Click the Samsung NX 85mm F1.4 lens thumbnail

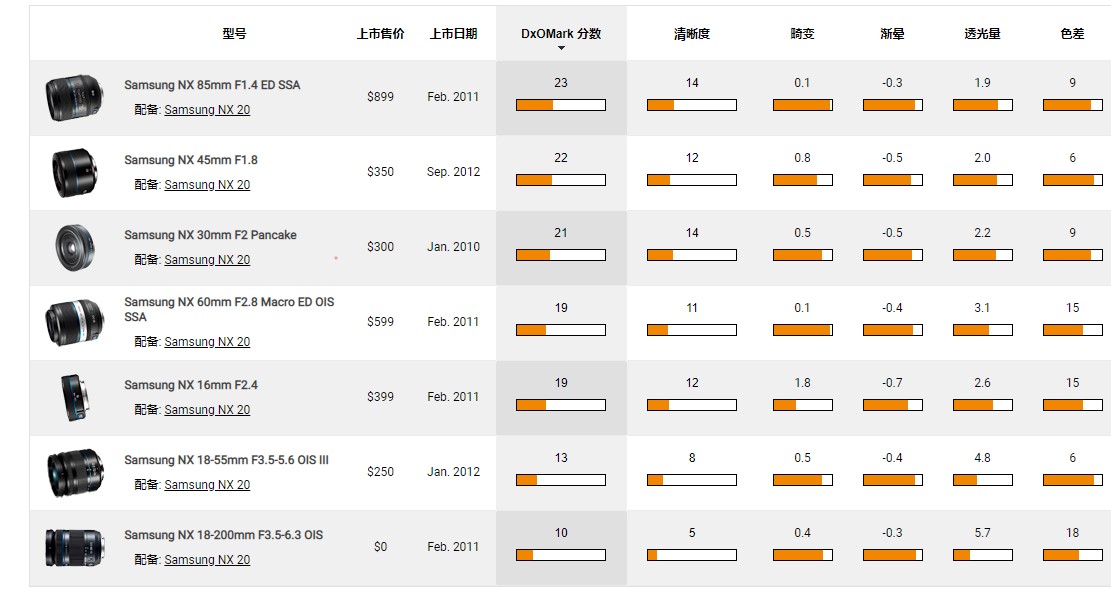[x=74, y=98]
